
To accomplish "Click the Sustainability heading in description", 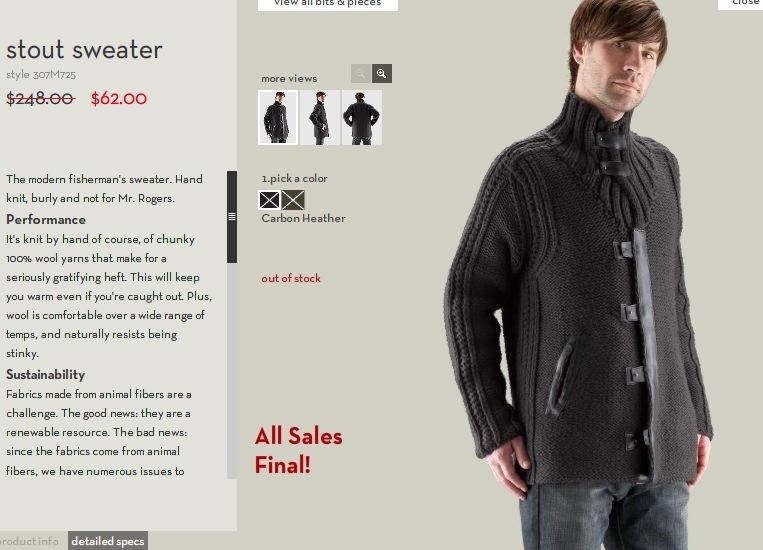I will pos(45,374).
